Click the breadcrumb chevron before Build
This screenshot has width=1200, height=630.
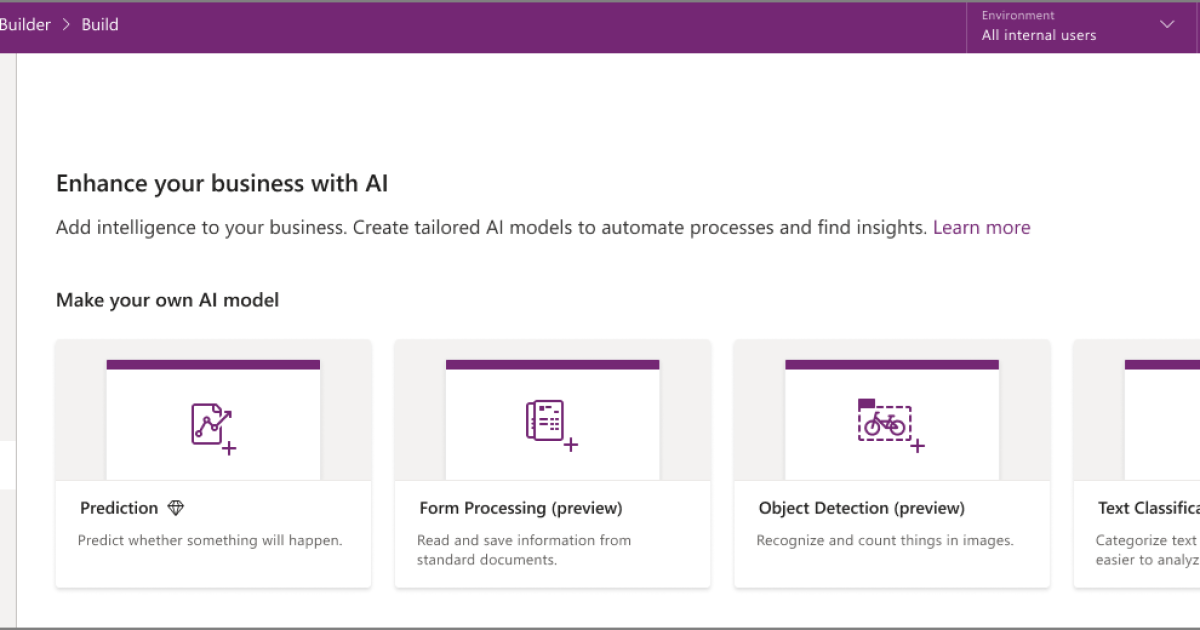tap(66, 25)
